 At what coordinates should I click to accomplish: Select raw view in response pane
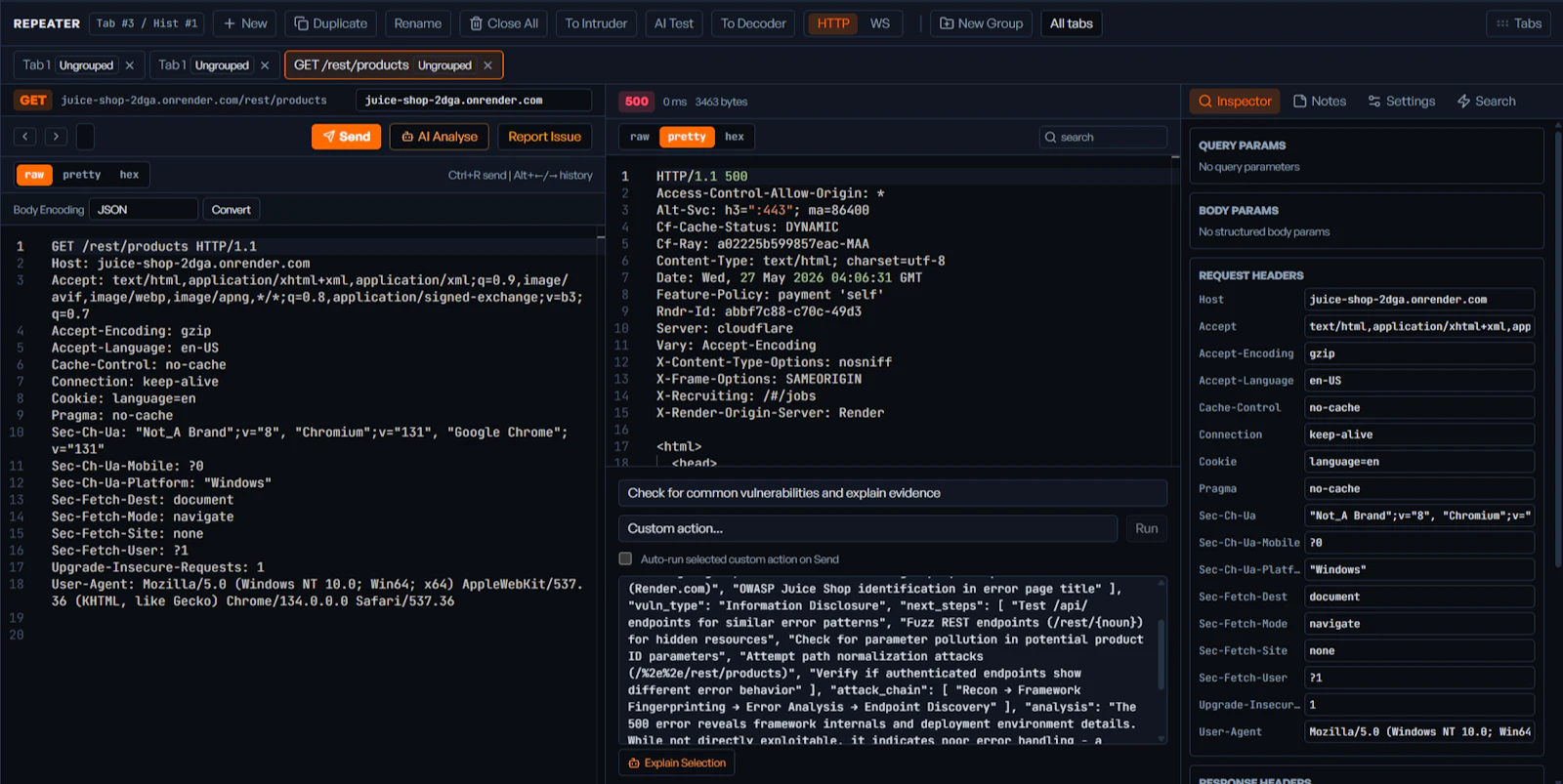[640, 137]
